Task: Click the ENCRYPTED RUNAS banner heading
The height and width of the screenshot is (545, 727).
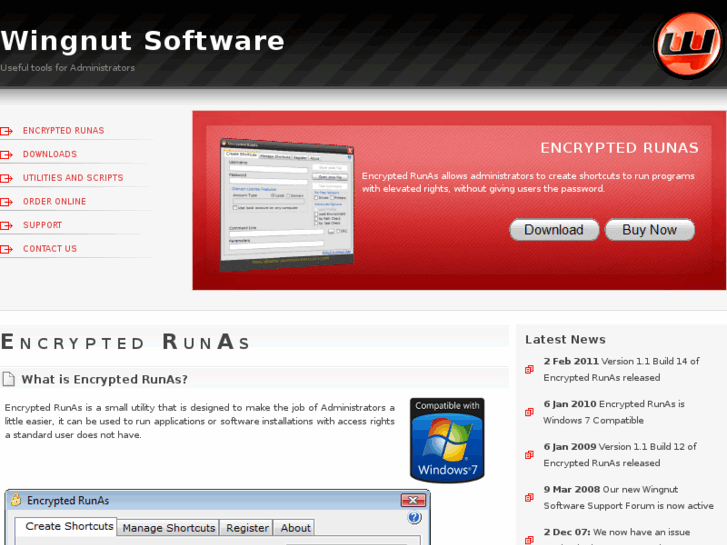Action: tap(619, 148)
